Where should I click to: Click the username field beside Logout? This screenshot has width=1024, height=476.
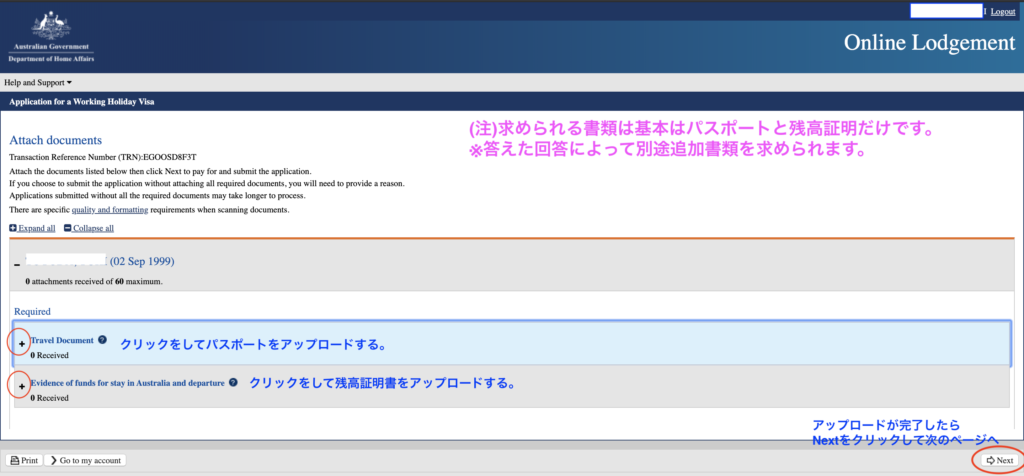pos(946,11)
